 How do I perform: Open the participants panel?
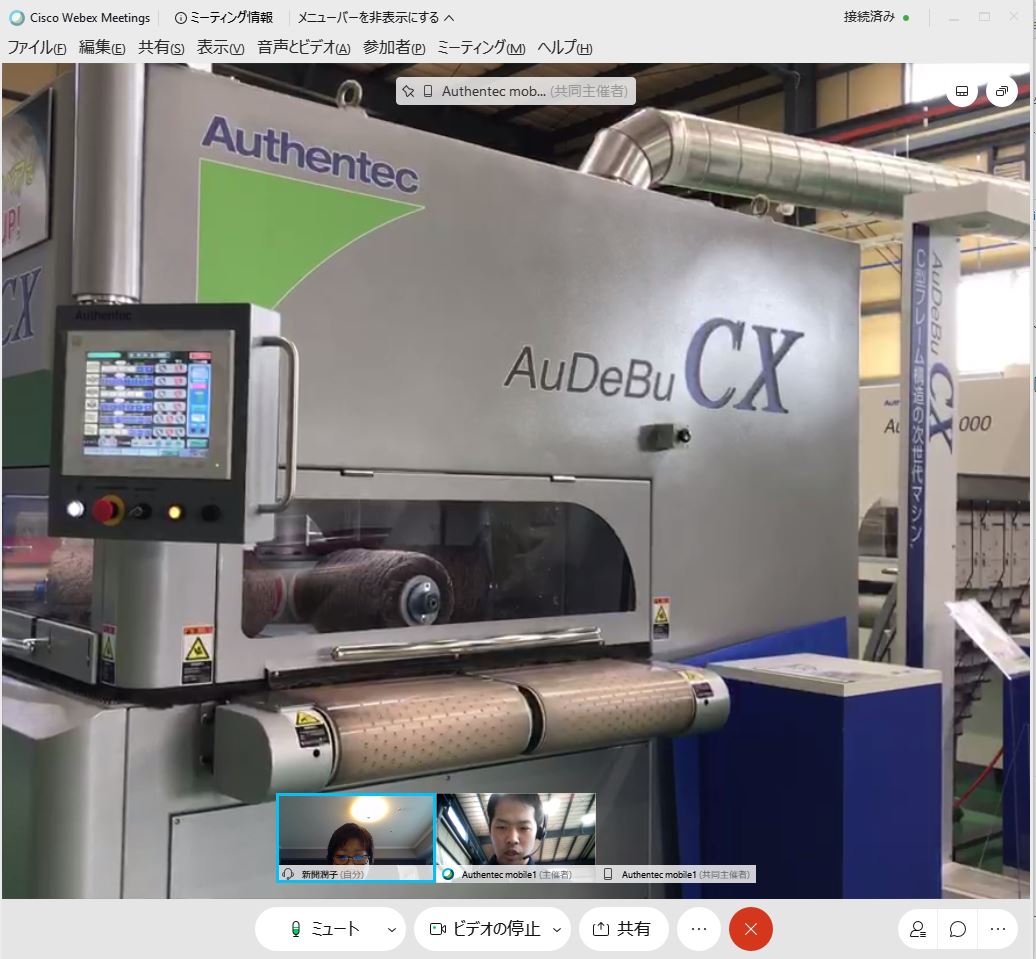(917, 929)
